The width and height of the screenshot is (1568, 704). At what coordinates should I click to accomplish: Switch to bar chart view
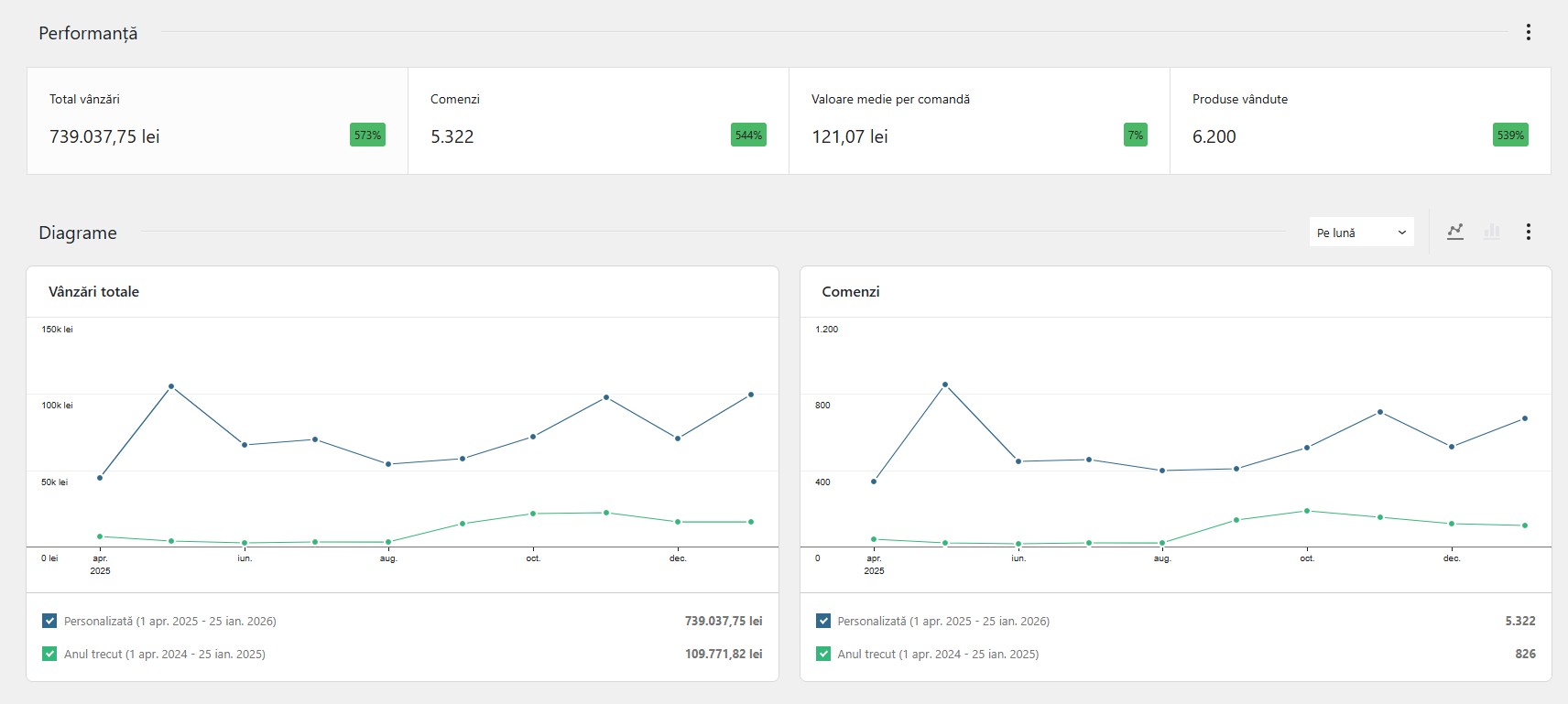tap(1492, 232)
